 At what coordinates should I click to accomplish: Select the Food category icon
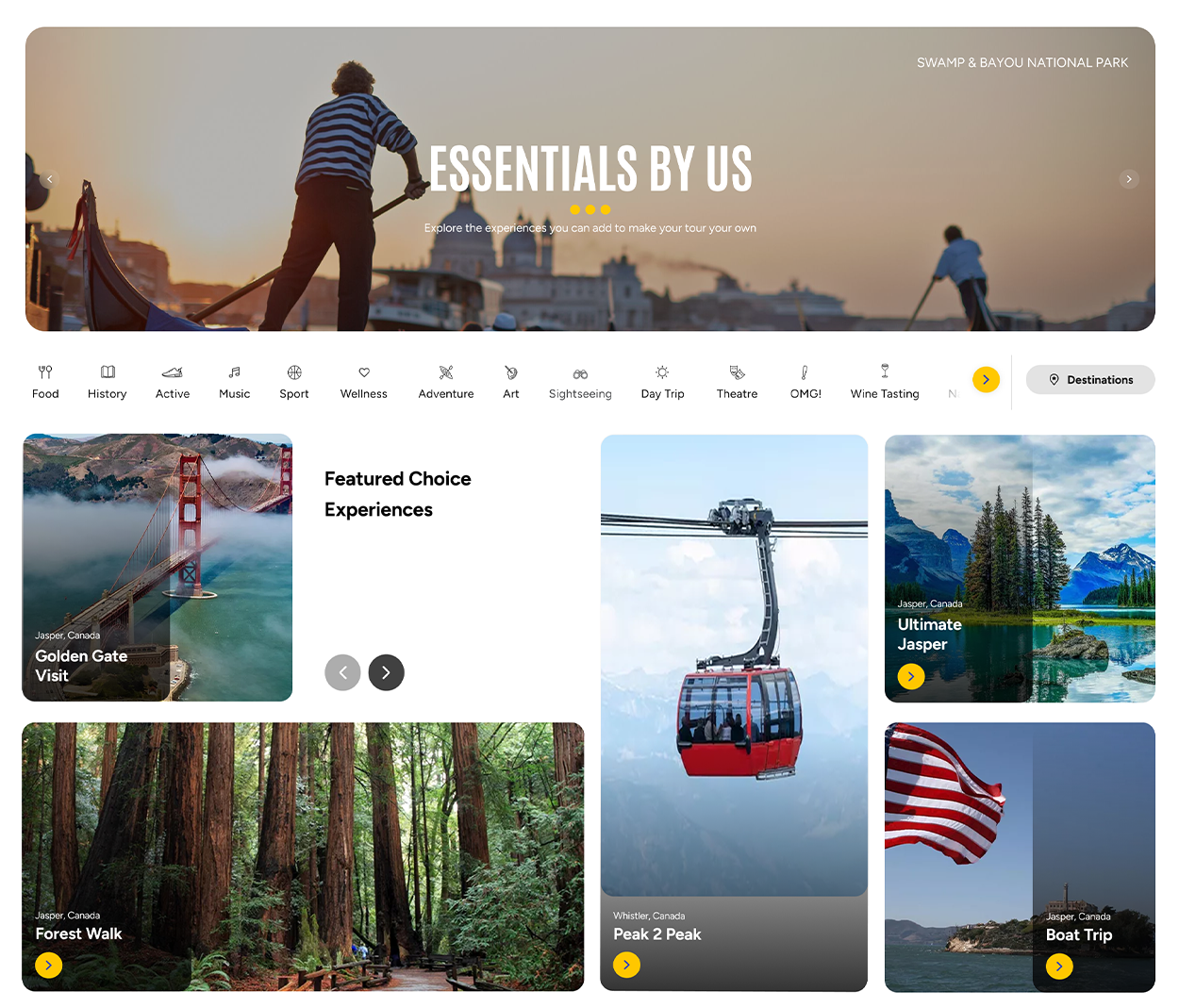tap(45, 372)
